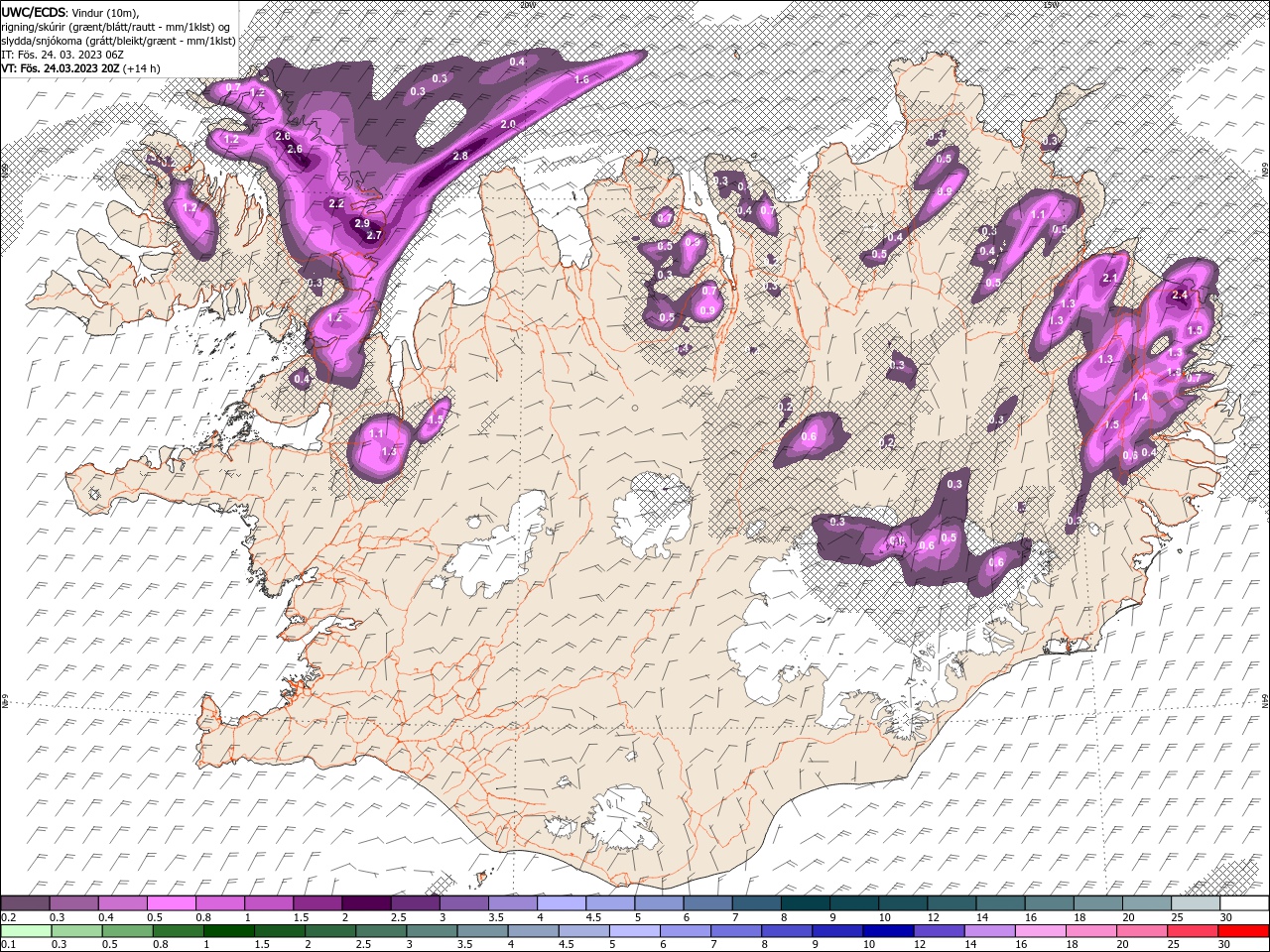This screenshot has width=1270, height=952.
Task: Pick the dark teal 8–9 swatch in upper legend
Action: pos(805,903)
